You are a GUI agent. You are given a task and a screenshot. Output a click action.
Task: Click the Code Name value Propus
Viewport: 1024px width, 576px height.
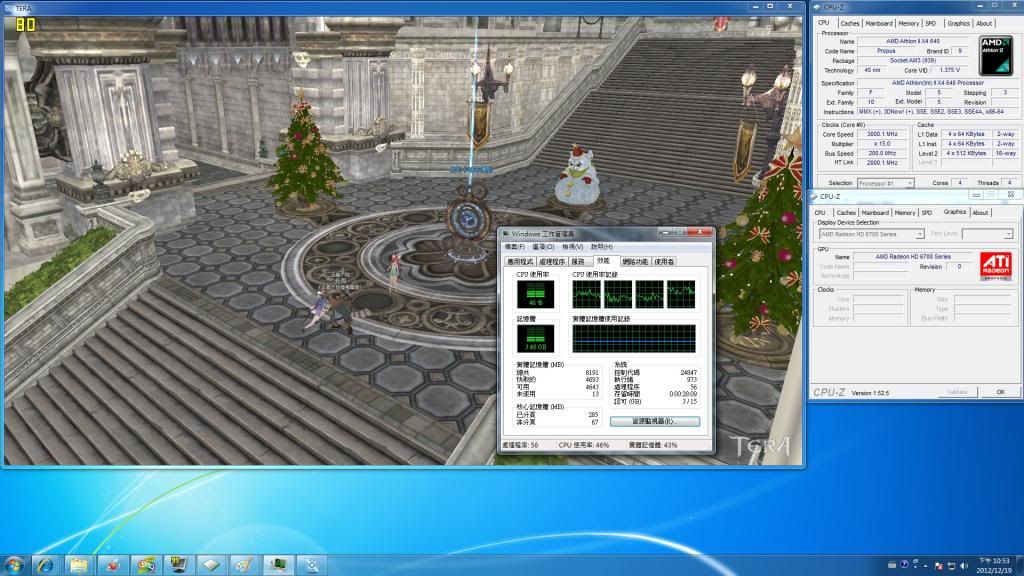pos(886,51)
